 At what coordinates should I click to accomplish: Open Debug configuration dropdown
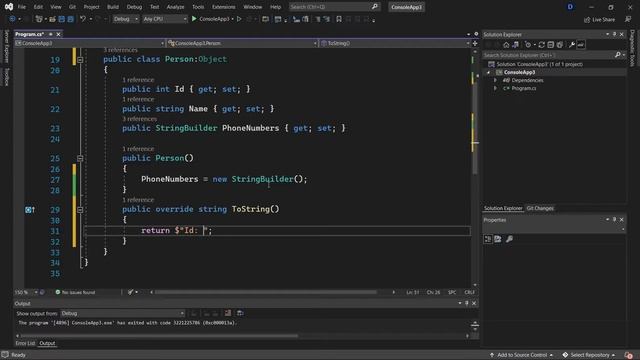(126, 19)
